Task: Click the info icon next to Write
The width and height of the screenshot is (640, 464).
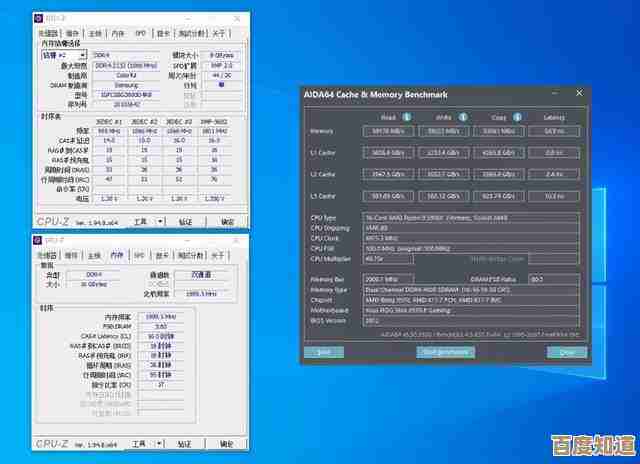Action: (x=462, y=117)
